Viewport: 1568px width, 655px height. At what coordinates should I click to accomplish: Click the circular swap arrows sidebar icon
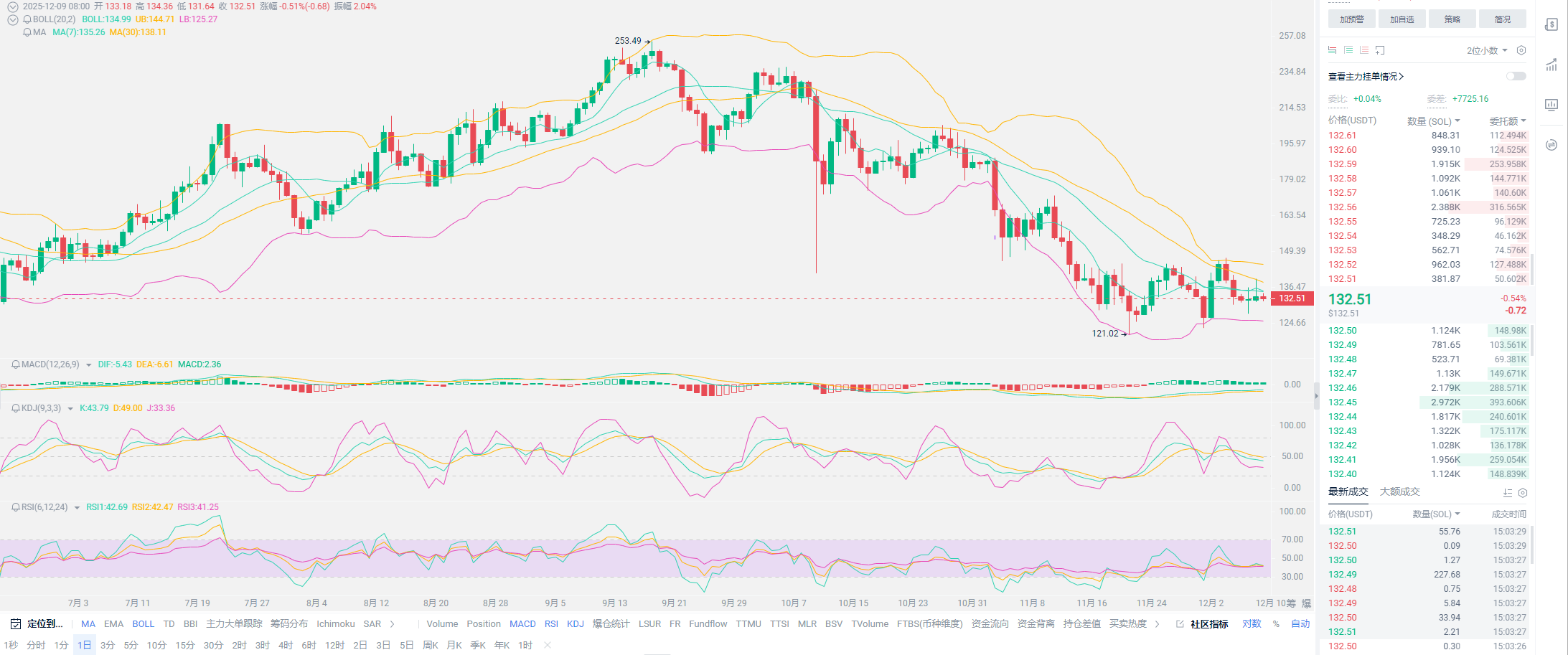1551,145
